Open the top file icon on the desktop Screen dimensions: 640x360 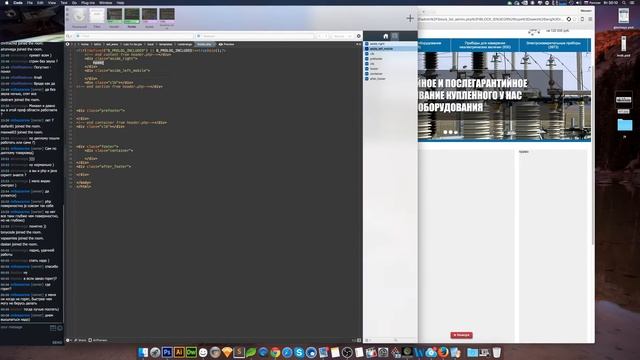[x=623, y=16]
